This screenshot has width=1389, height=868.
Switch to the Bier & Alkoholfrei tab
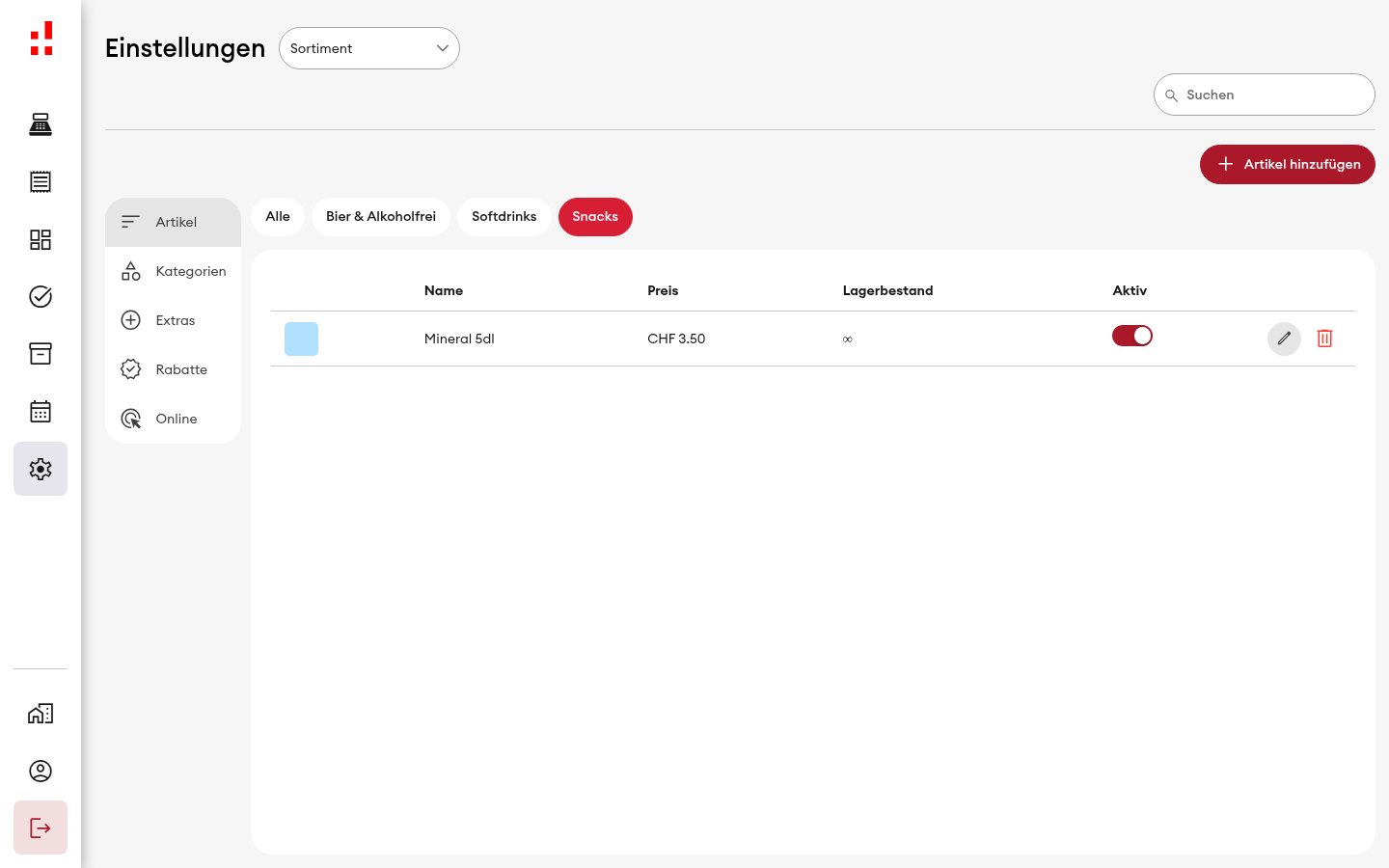click(381, 217)
